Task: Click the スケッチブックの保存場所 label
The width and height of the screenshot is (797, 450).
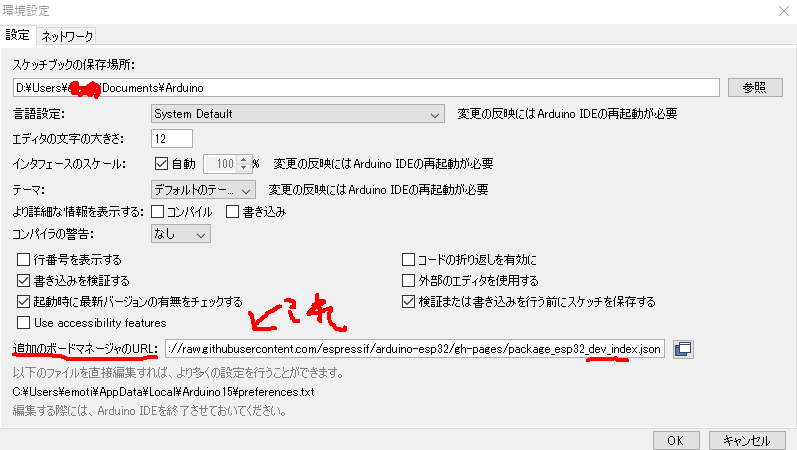Action: (x=73, y=65)
